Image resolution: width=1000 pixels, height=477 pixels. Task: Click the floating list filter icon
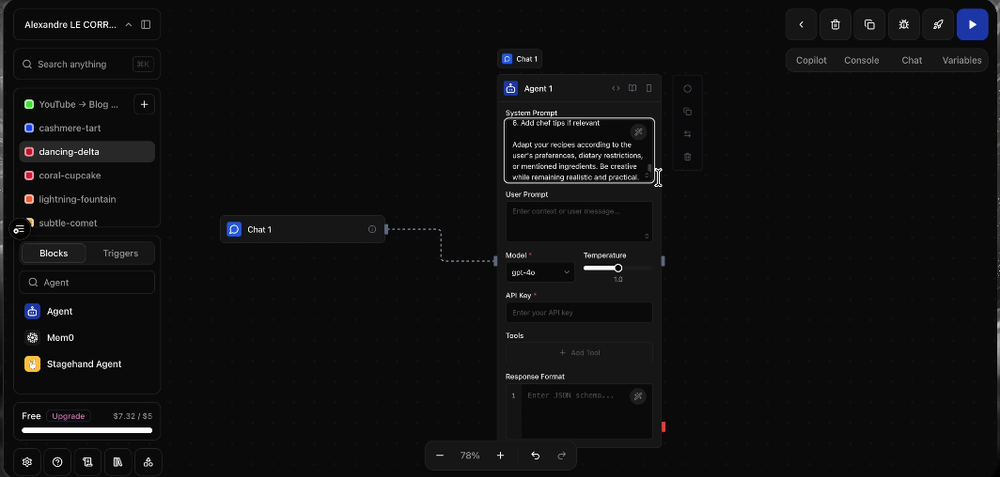click(x=19, y=229)
